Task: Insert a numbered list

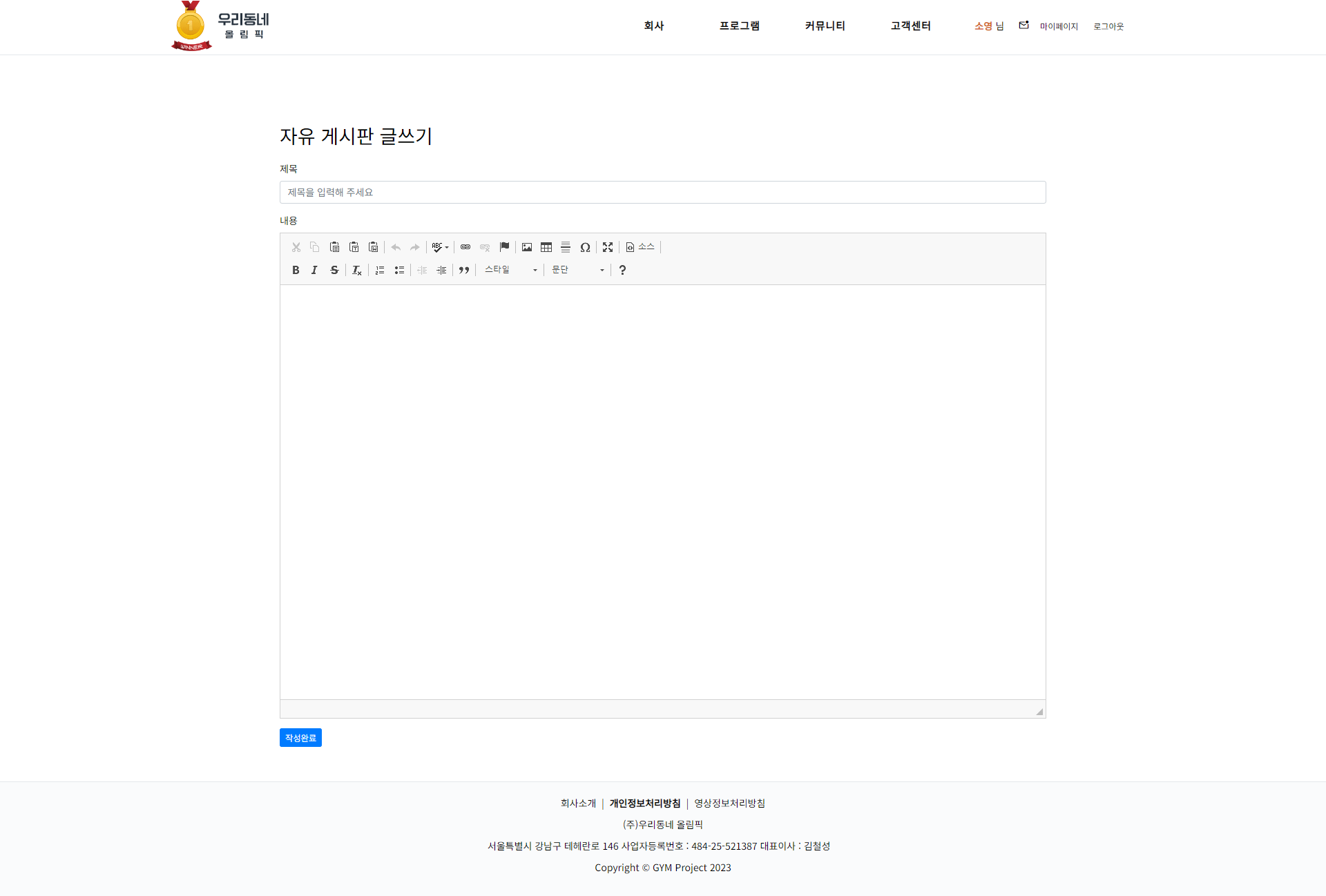Action: point(379,270)
